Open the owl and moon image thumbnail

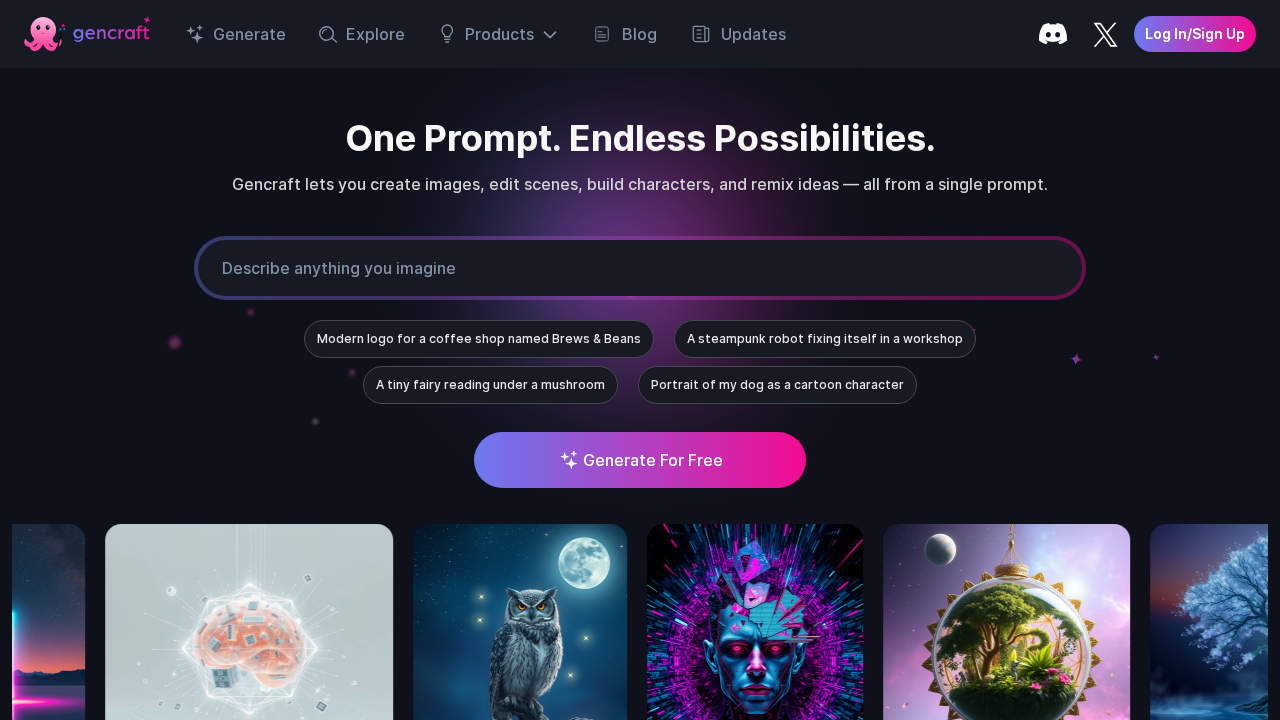[x=520, y=622]
